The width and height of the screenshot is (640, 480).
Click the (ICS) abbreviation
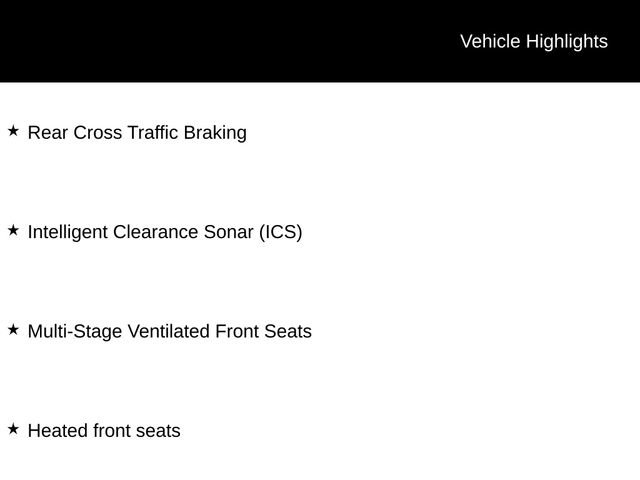tap(281, 232)
